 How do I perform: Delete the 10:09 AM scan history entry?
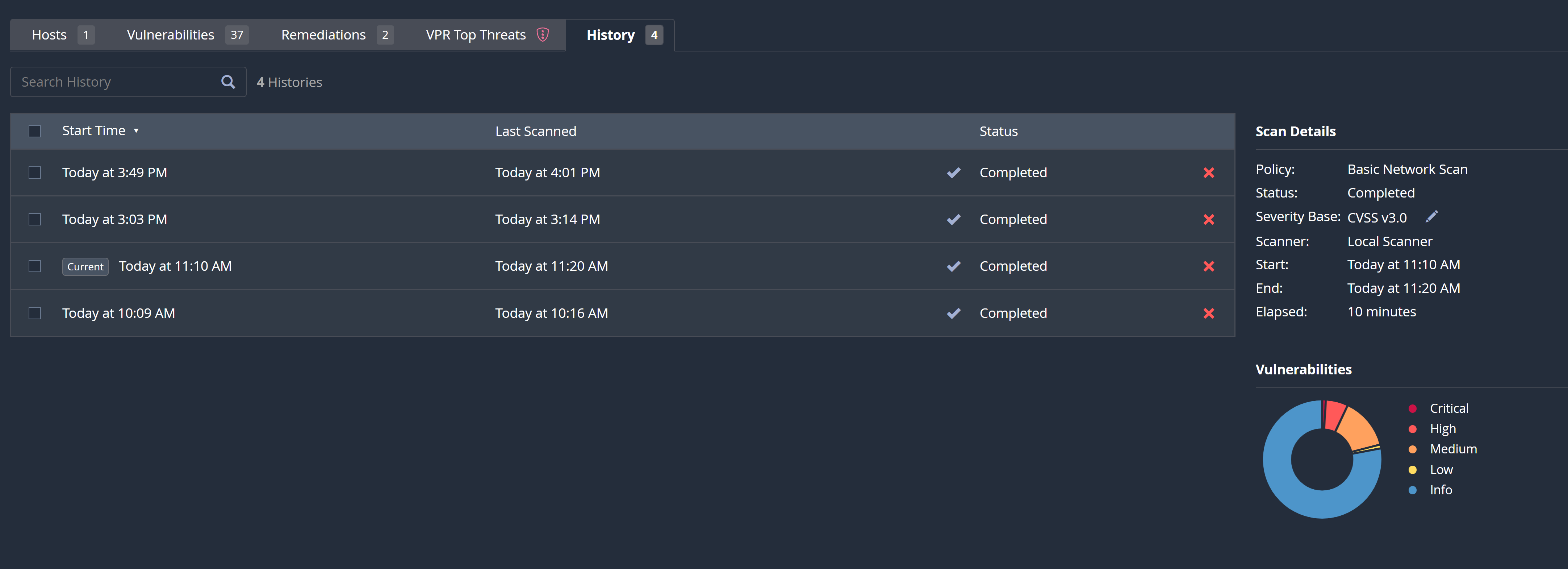pos(1209,313)
